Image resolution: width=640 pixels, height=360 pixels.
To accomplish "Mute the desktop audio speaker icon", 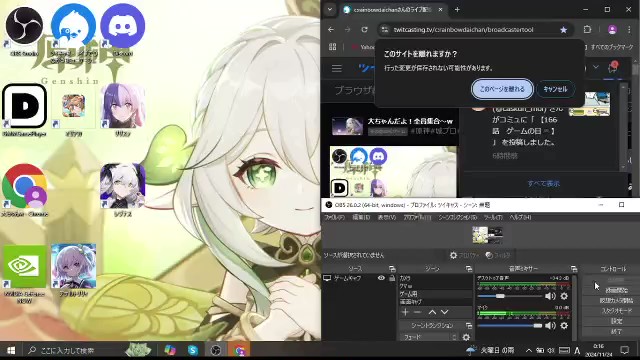I will pyautogui.click(x=550, y=296).
